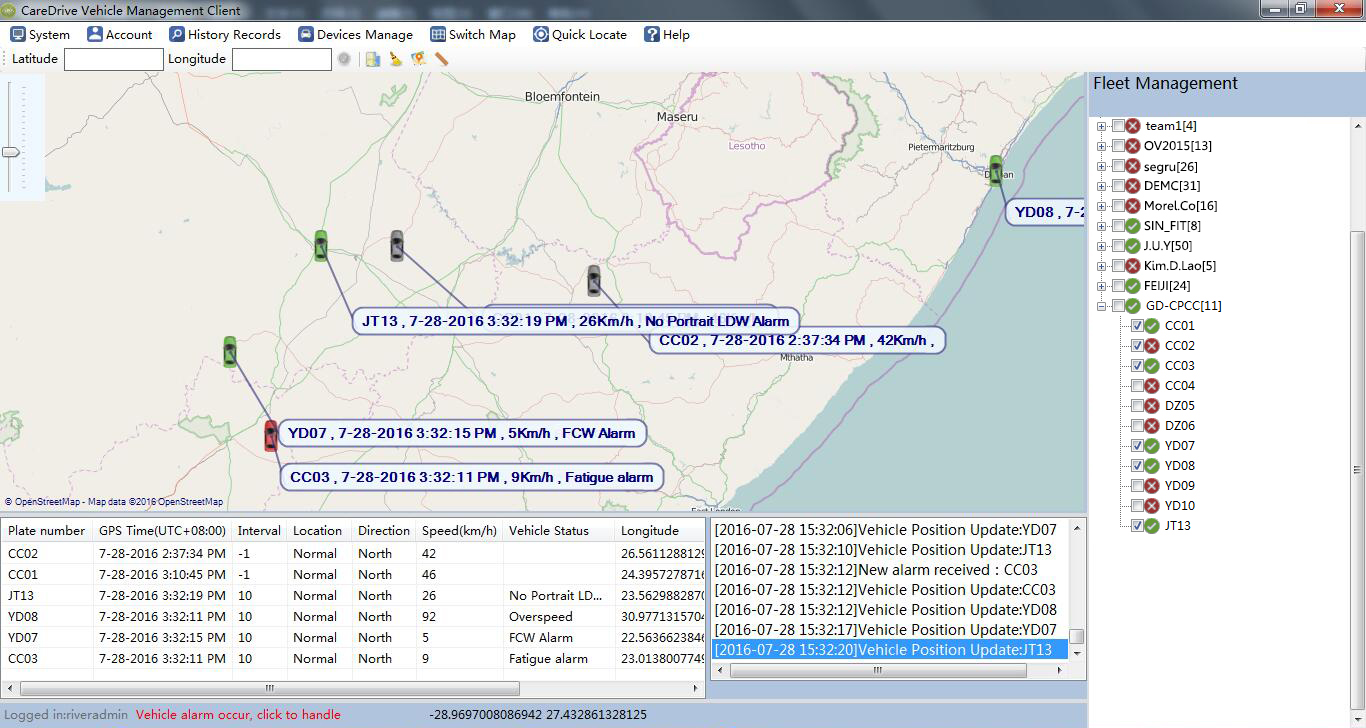Click the green online icon of J.U.Y[50]
This screenshot has width=1366, height=728.
[1133, 246]
